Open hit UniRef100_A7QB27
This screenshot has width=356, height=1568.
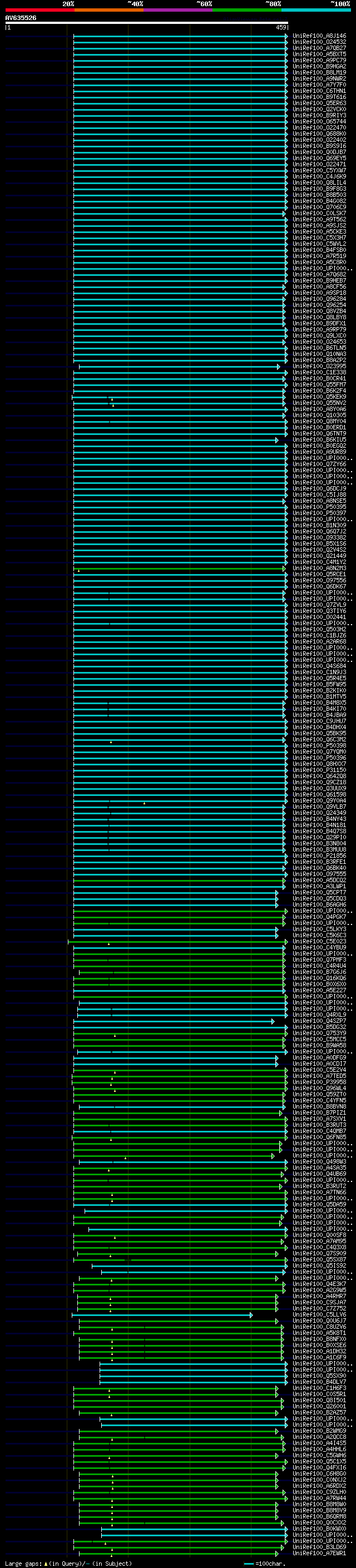(x=319, y=48)
